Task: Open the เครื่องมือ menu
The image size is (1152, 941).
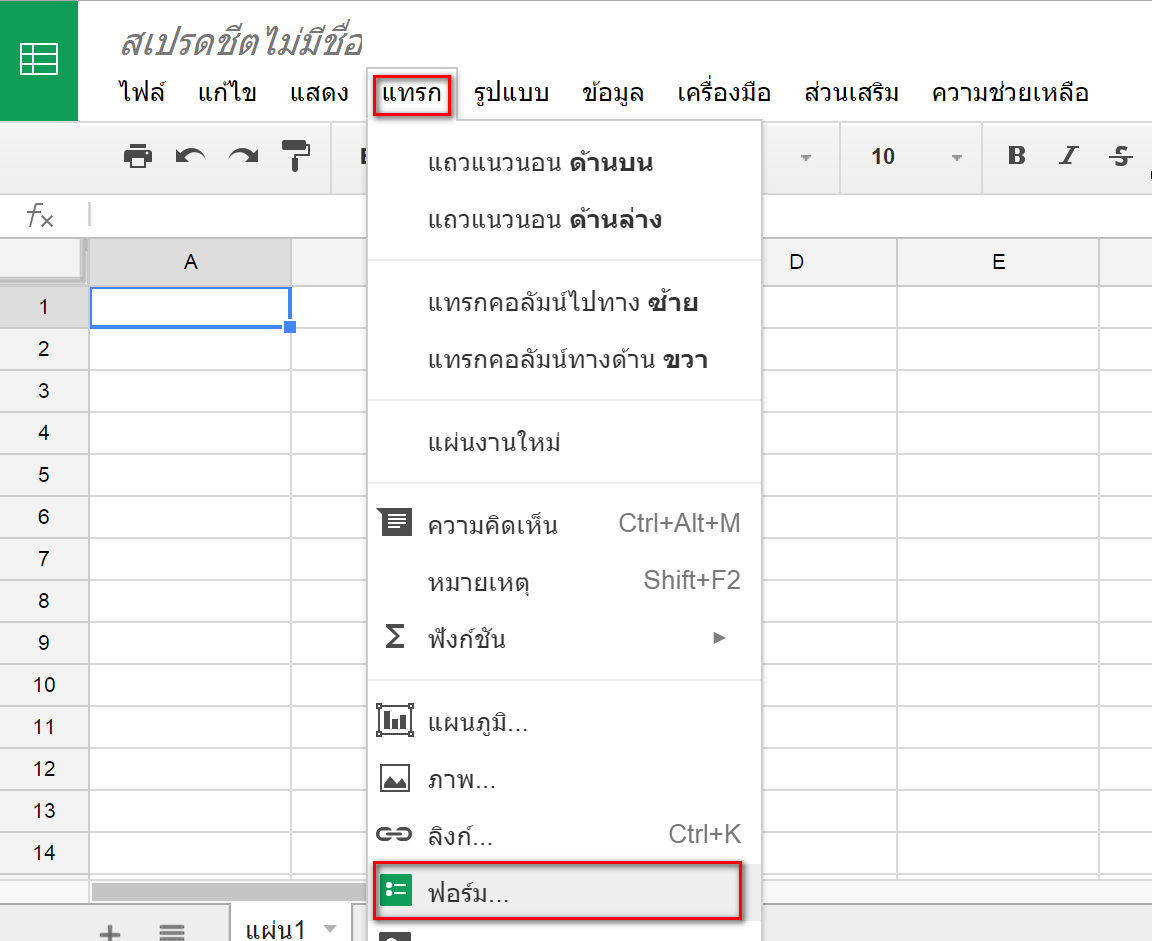Action: click(x=724, y=93)
